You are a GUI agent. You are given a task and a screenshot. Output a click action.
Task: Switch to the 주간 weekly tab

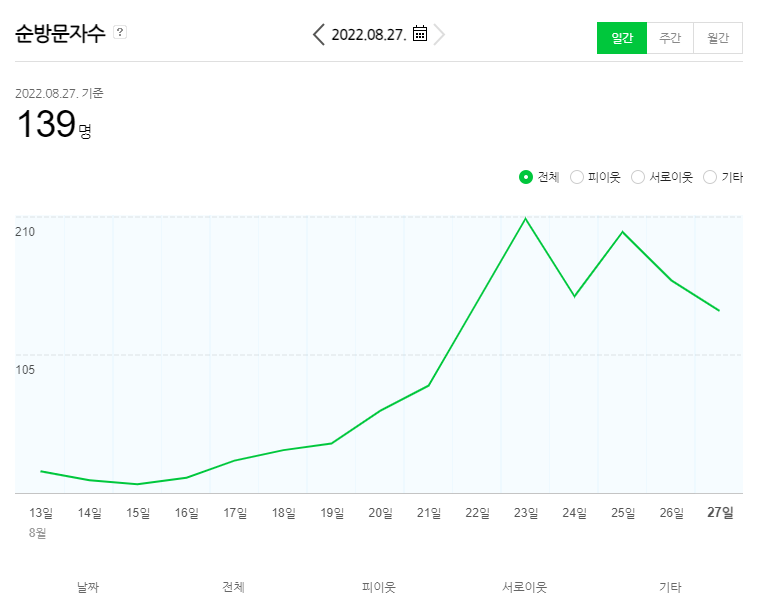[x=670, y=38]
